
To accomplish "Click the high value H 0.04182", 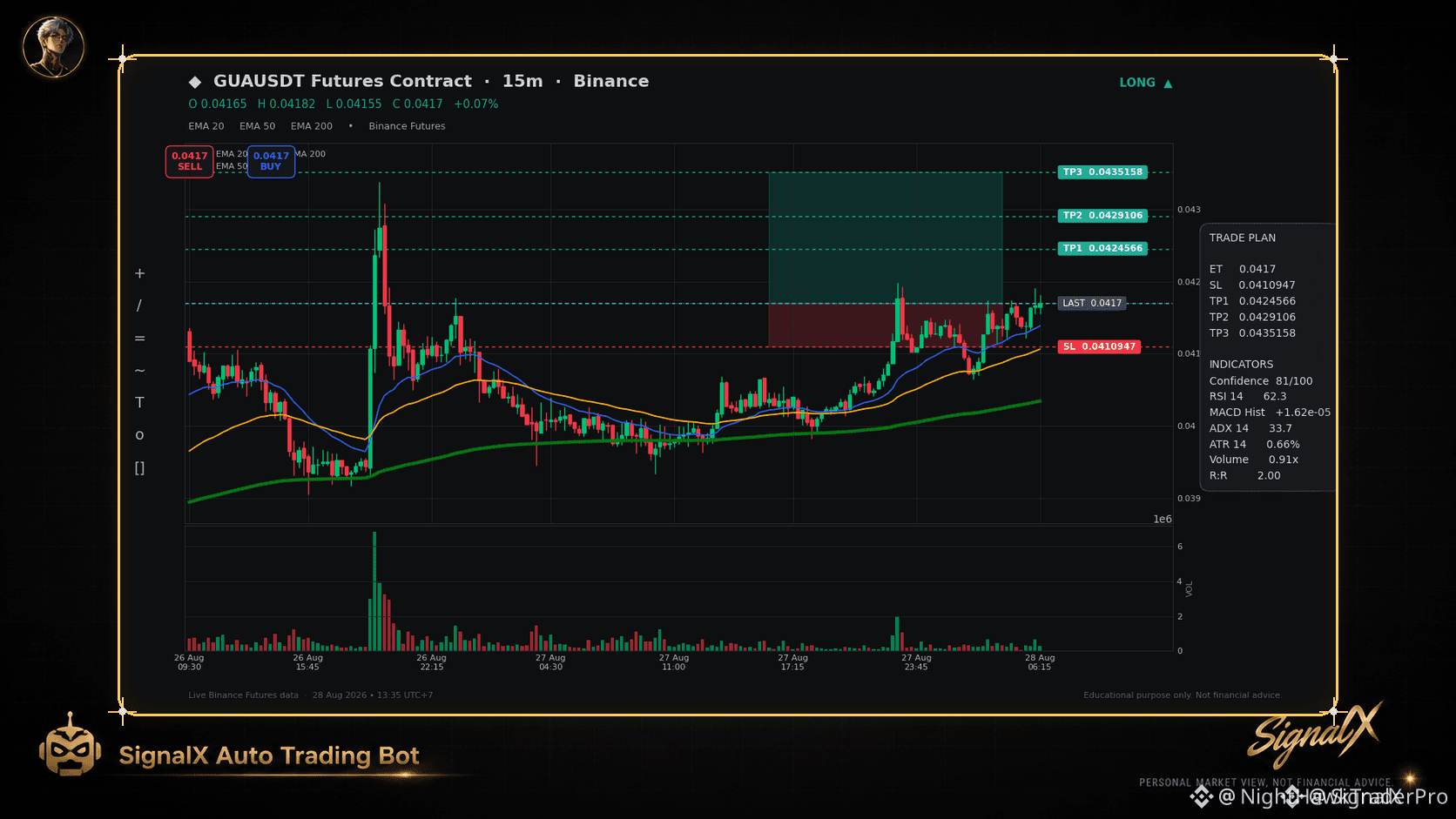I will [x=286, y=104].
